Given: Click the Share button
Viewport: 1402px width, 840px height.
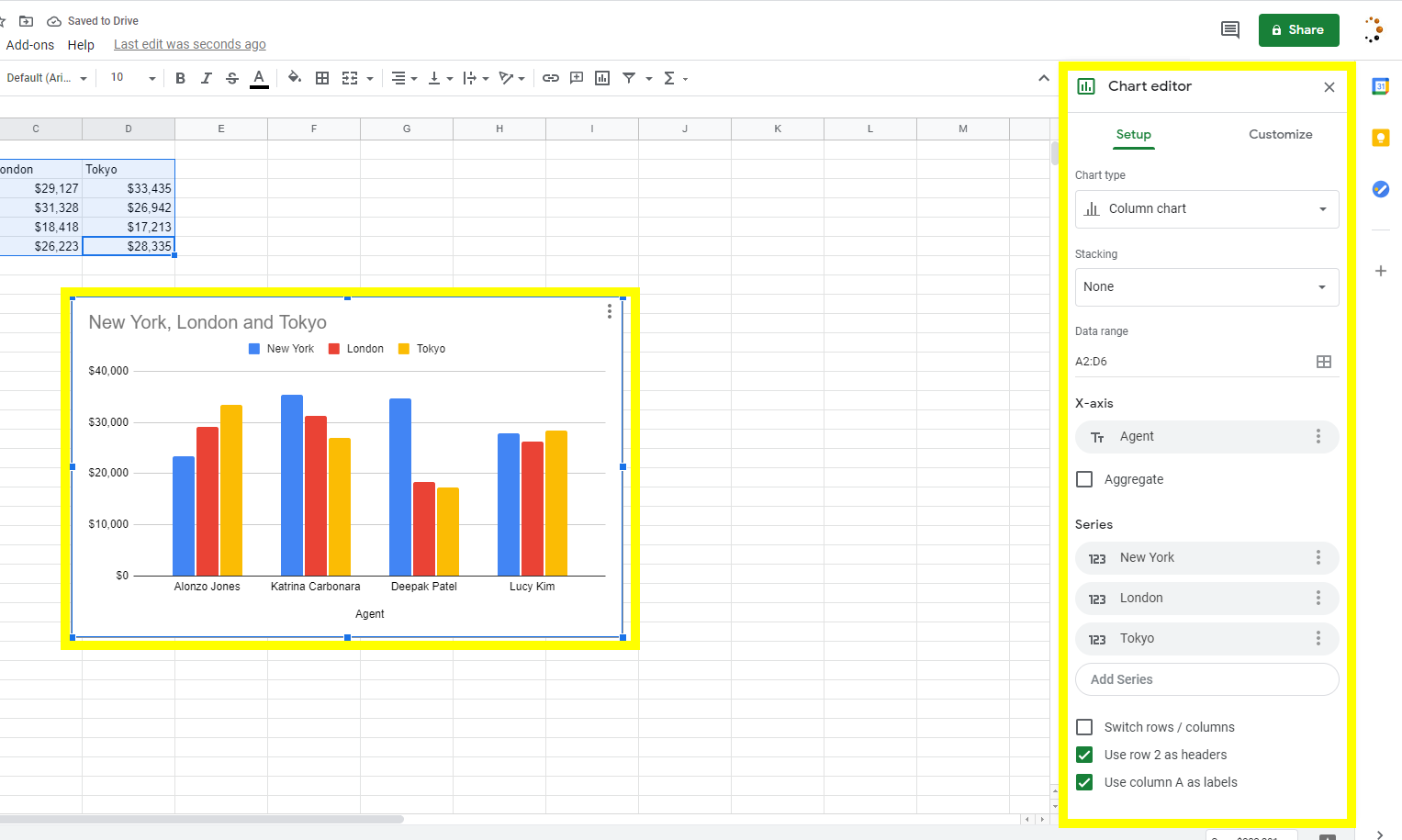Looking at the screenshot, I should pyautogui.click(x=1298, y=29).
